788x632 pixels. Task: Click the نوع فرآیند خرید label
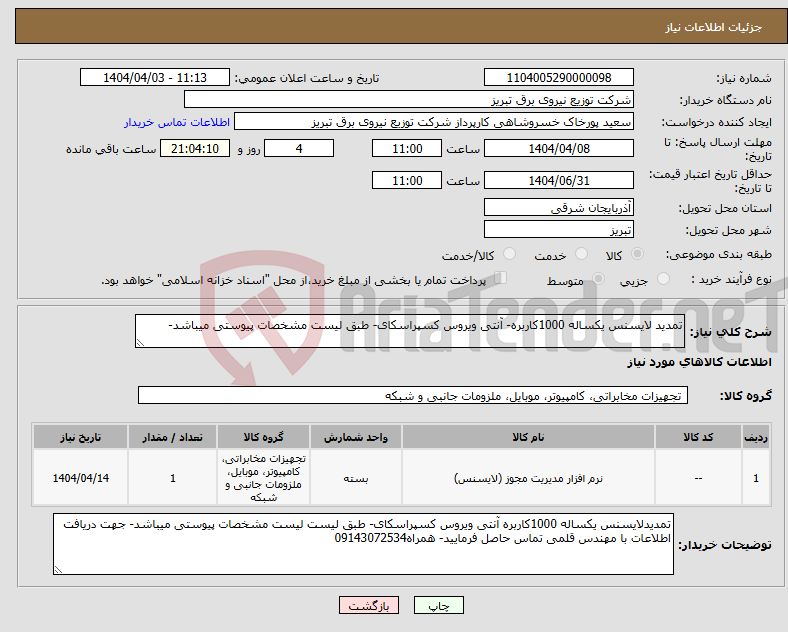(x=732, y=279)
